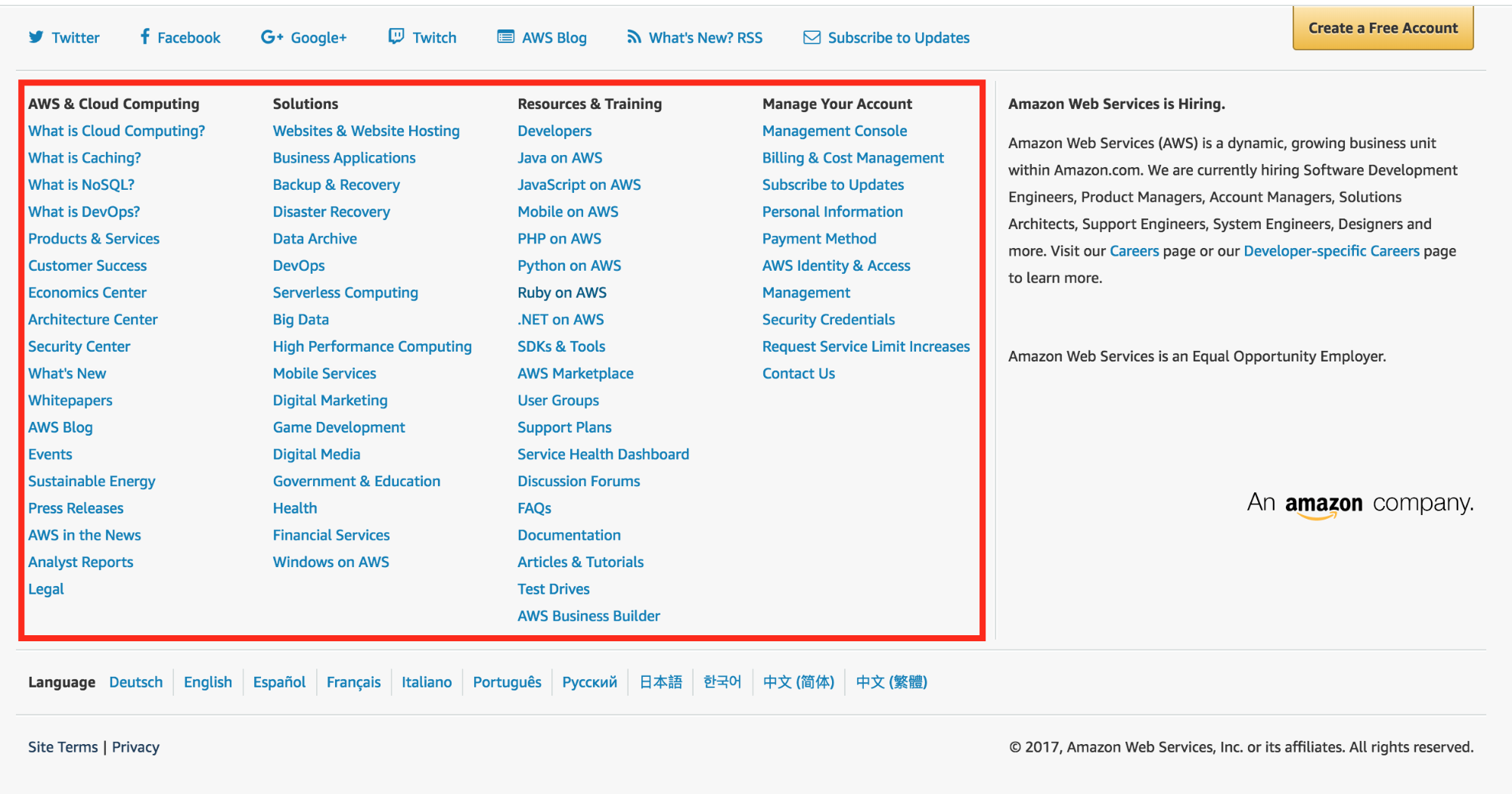
Task: Click the Twitter bird icon
Action: [x=36, y=37]
